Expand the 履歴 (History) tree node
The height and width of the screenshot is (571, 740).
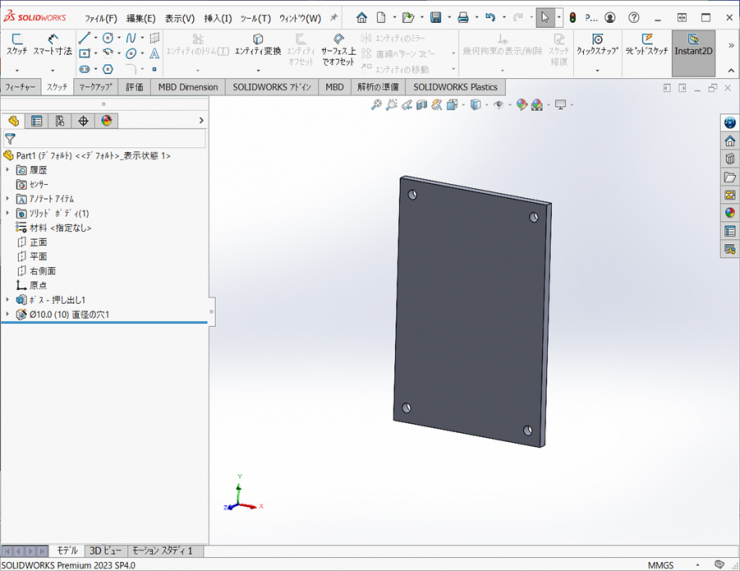[8, 170]
